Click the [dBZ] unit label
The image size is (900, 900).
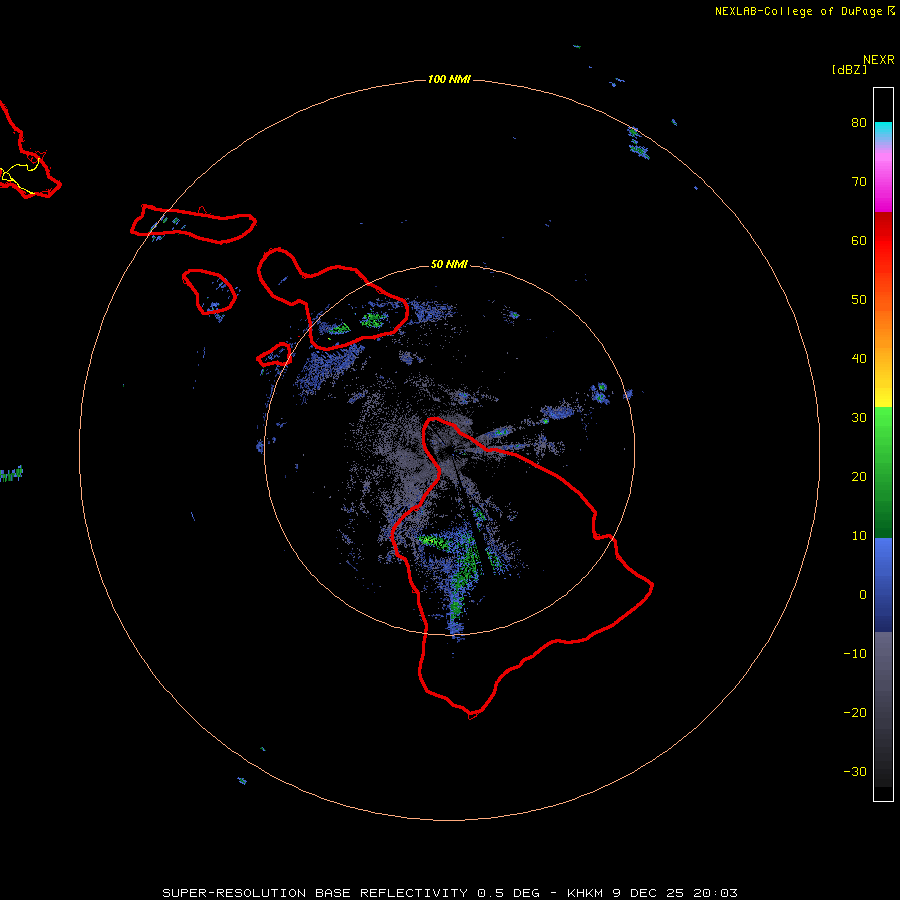849,69
